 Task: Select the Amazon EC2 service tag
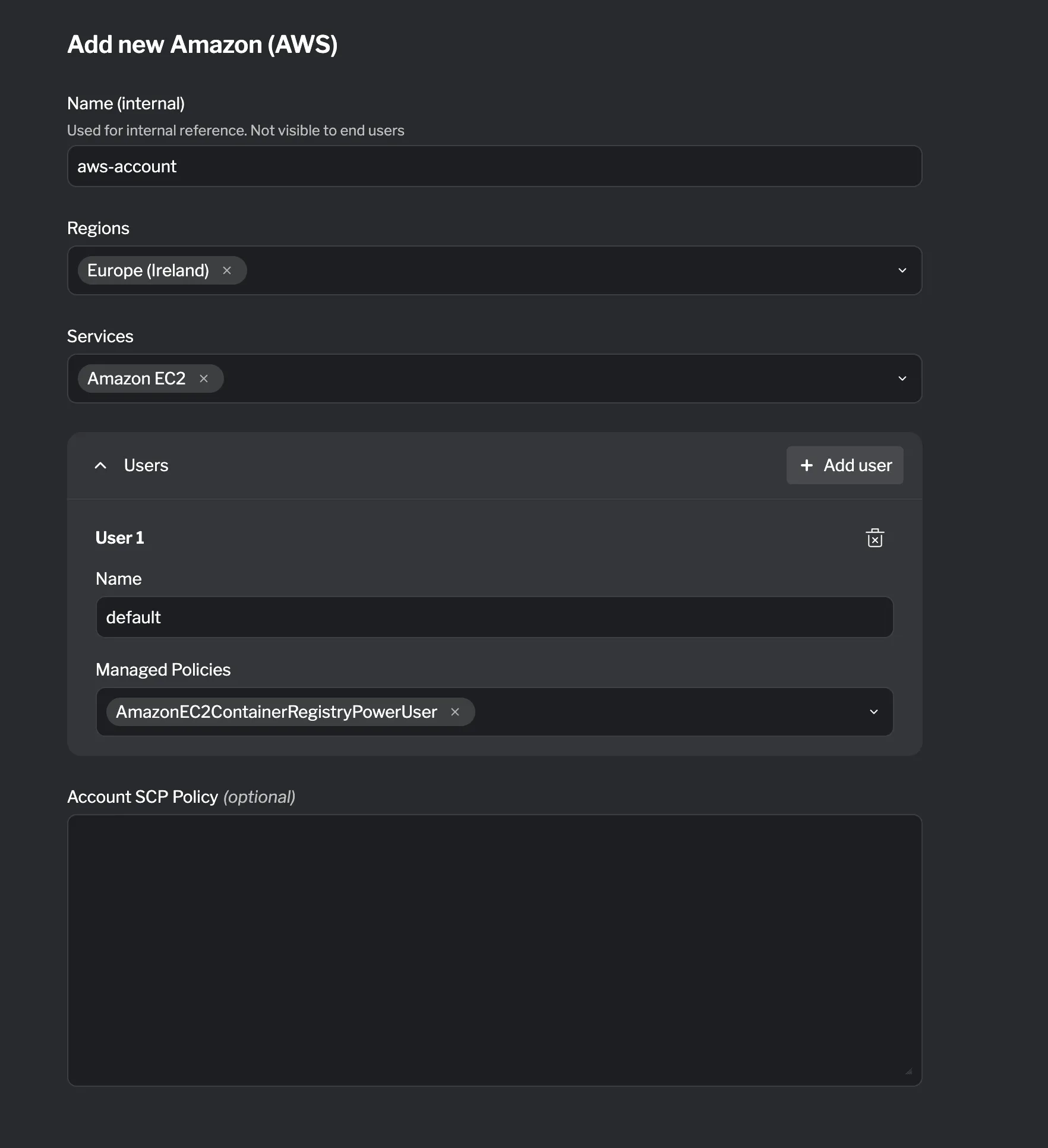click(137, 379)
